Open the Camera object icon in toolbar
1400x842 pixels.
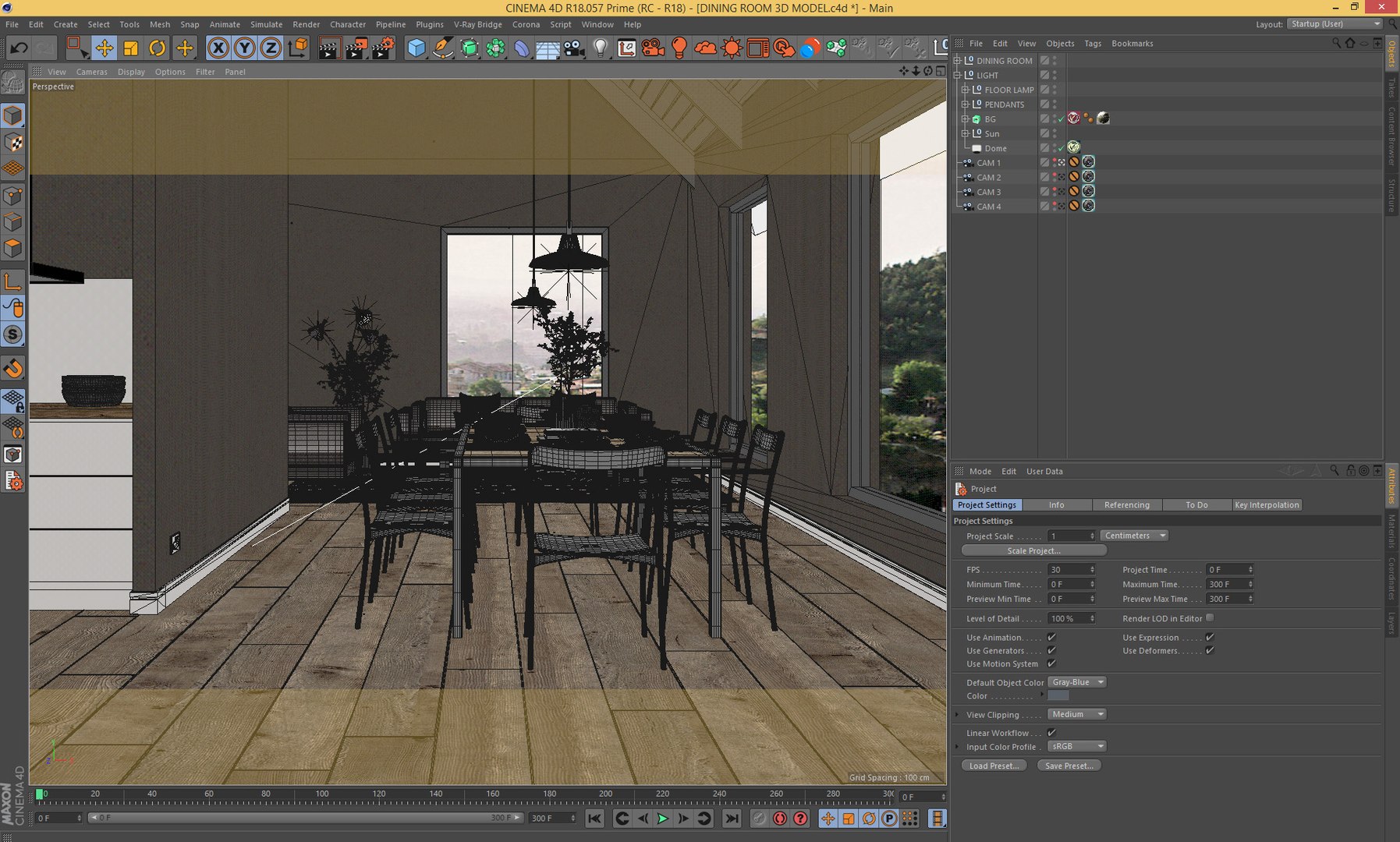pos(574,48)
